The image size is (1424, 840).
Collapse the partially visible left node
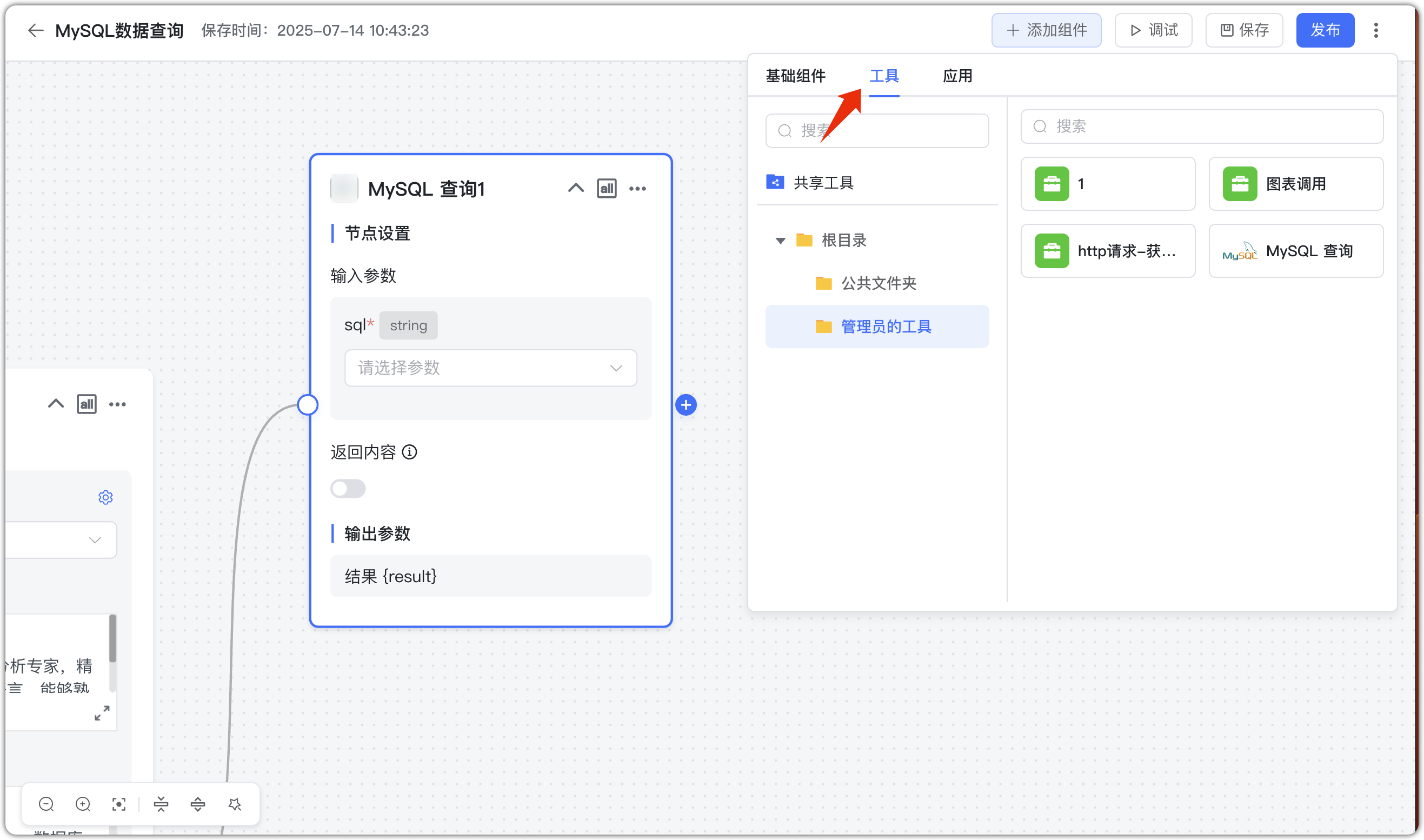[56, 404]
